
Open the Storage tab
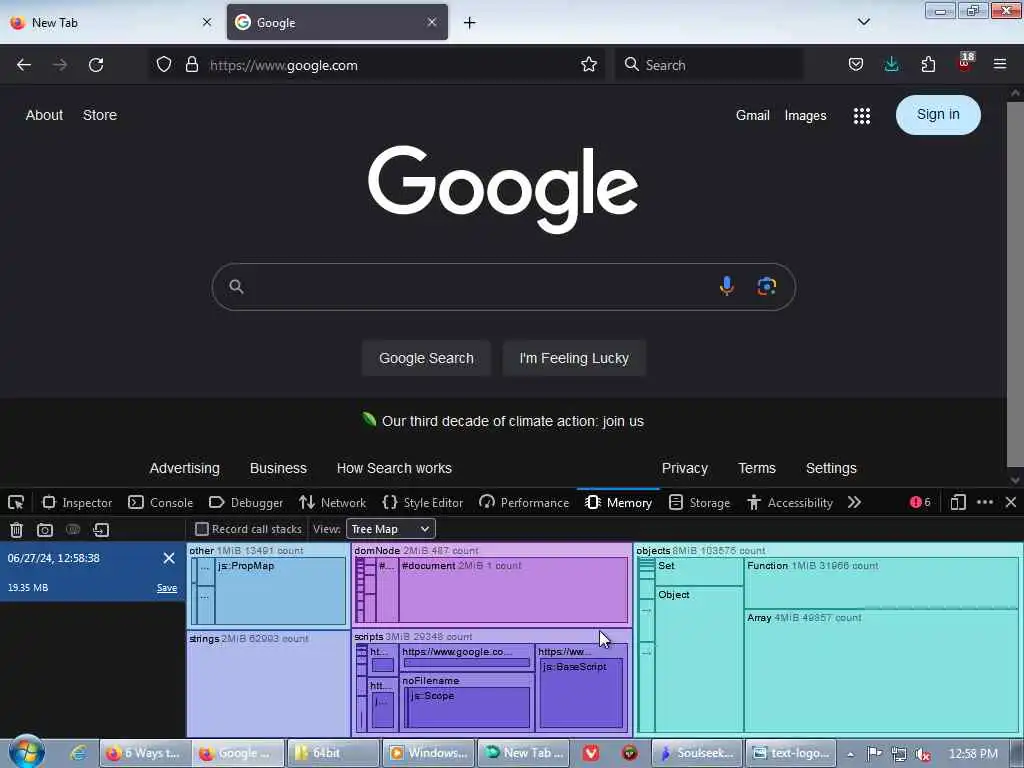click(699, 502)
